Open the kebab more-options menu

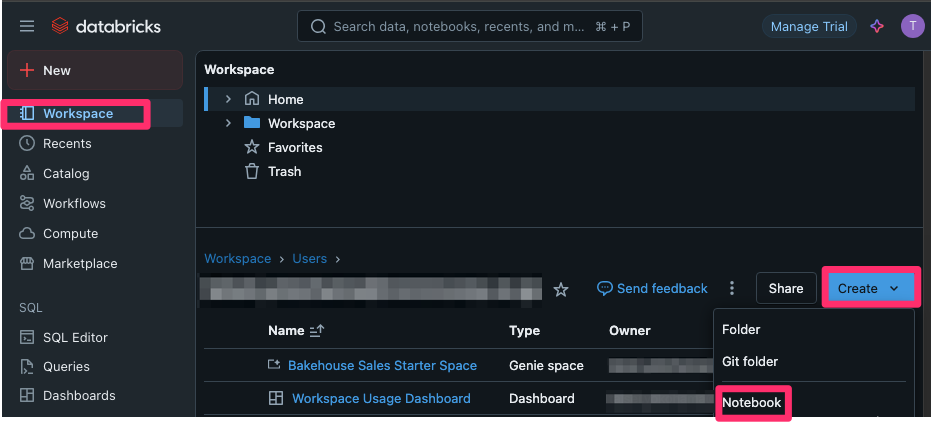pos(732,288)
